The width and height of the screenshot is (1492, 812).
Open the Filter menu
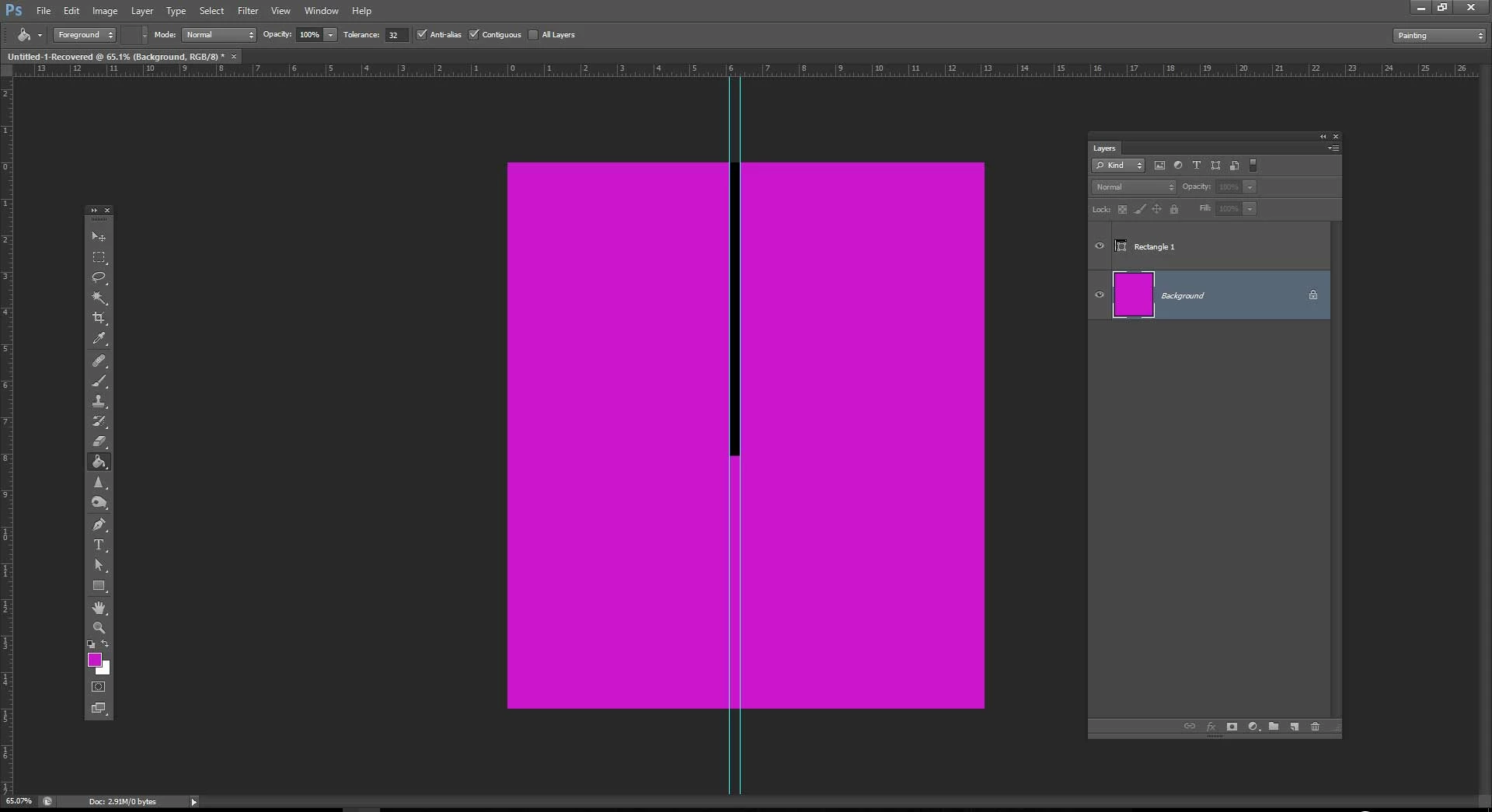pos(248,11)
